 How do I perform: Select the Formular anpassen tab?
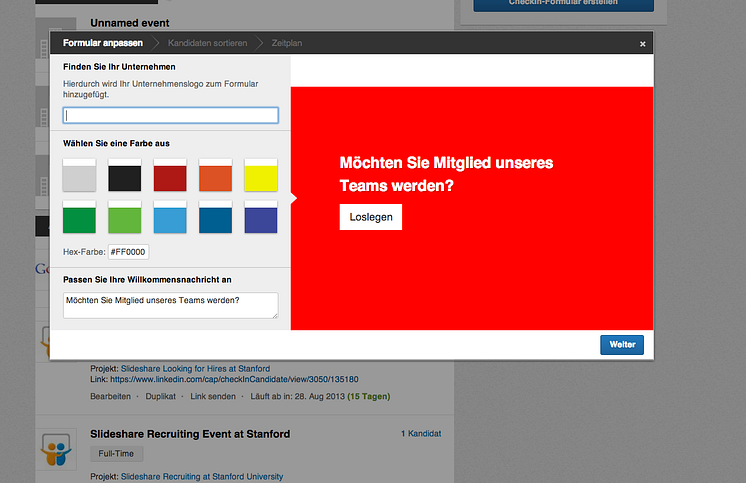102,43
